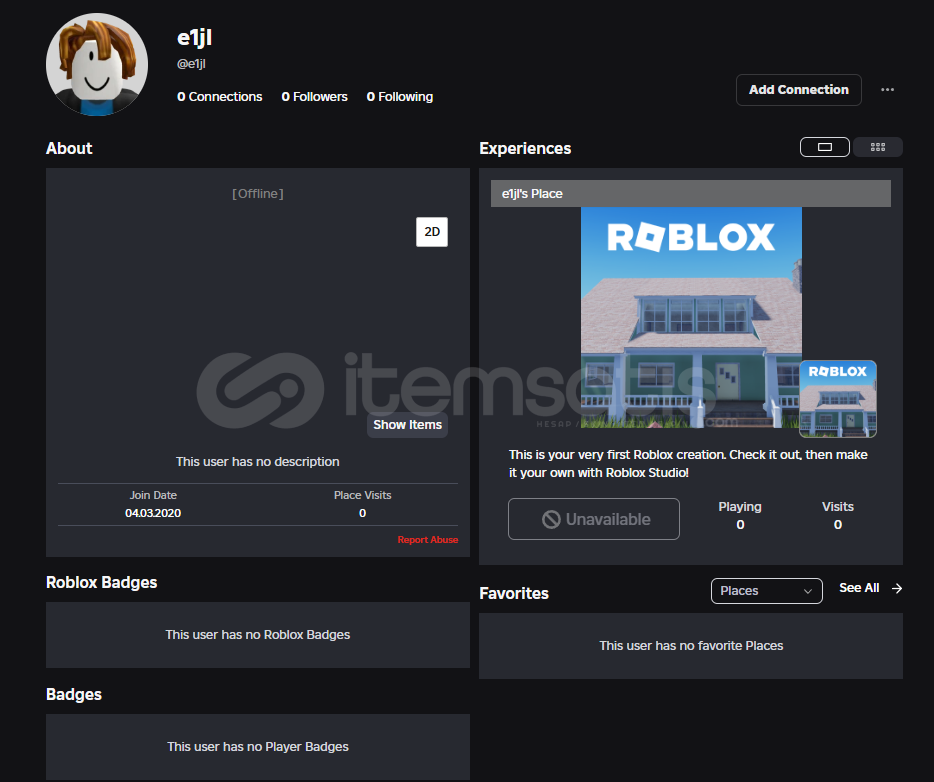Click the first Roblox creation description text
The width and height of the screenshot is (934, 782).
coord(688,463)
